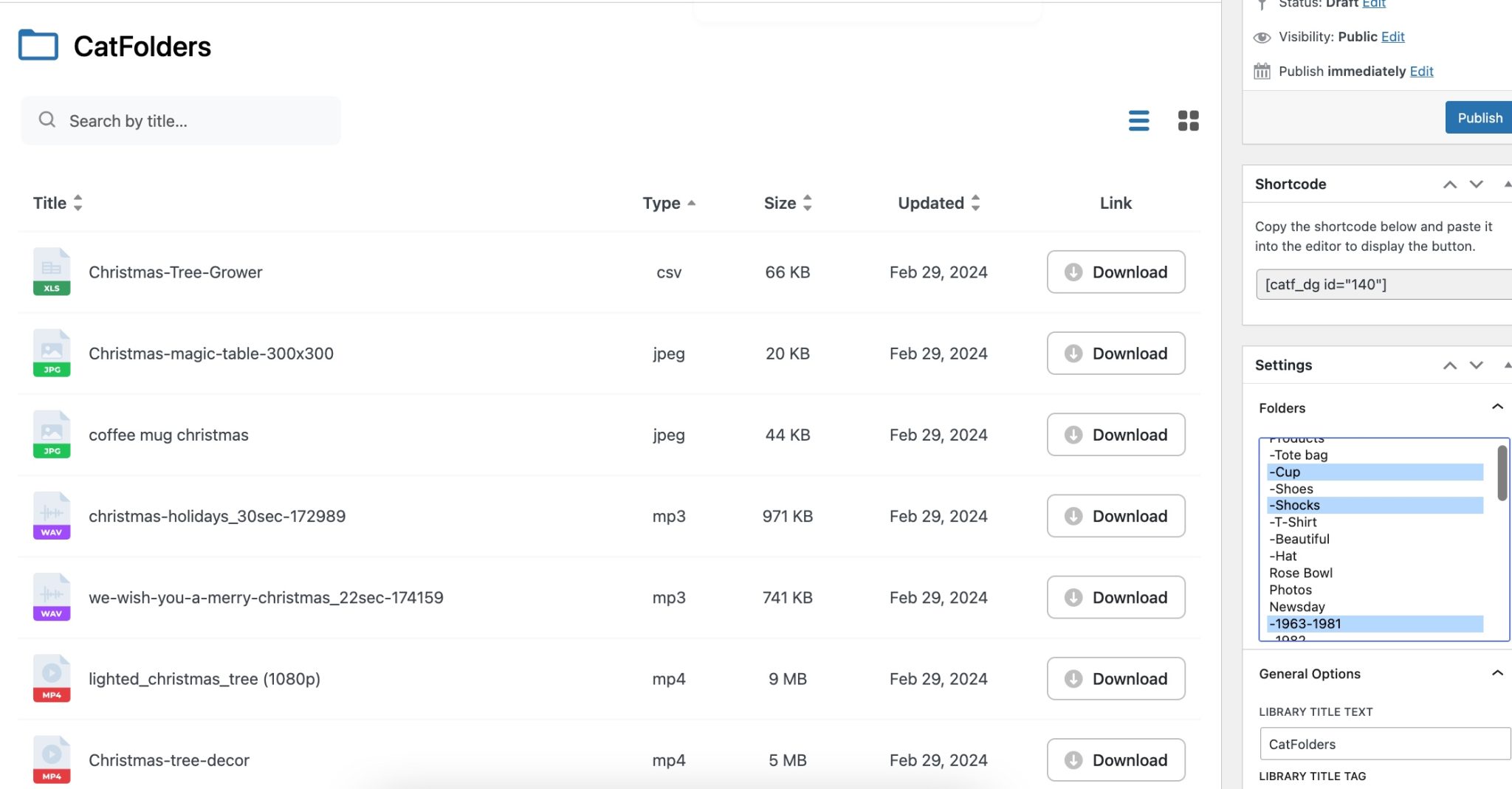Focus the Library Title Text field
The image size is (1512, 789).
tap(1384, 744)
